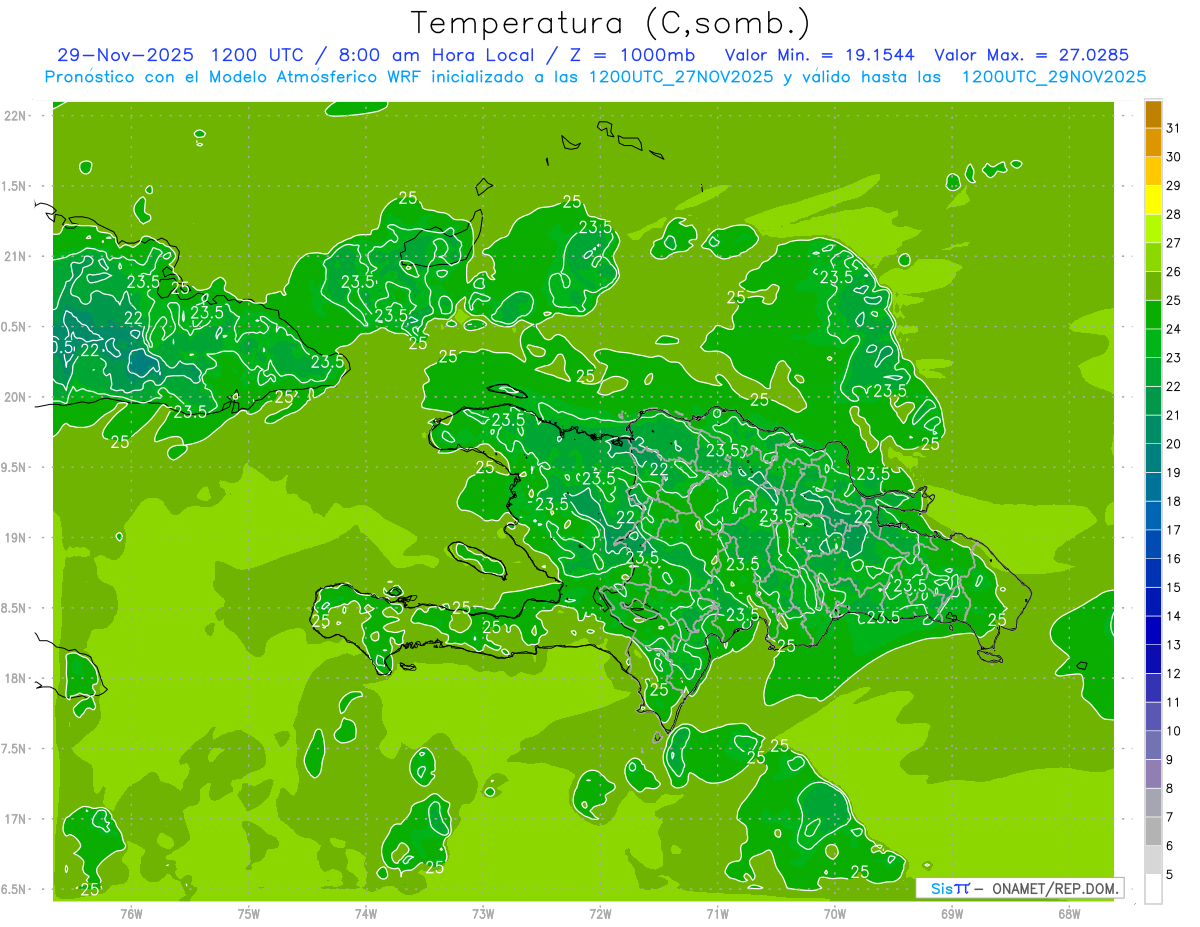Click the "19N" latitude axis label
1200x927 pixels.
click(x=16, y=538)
